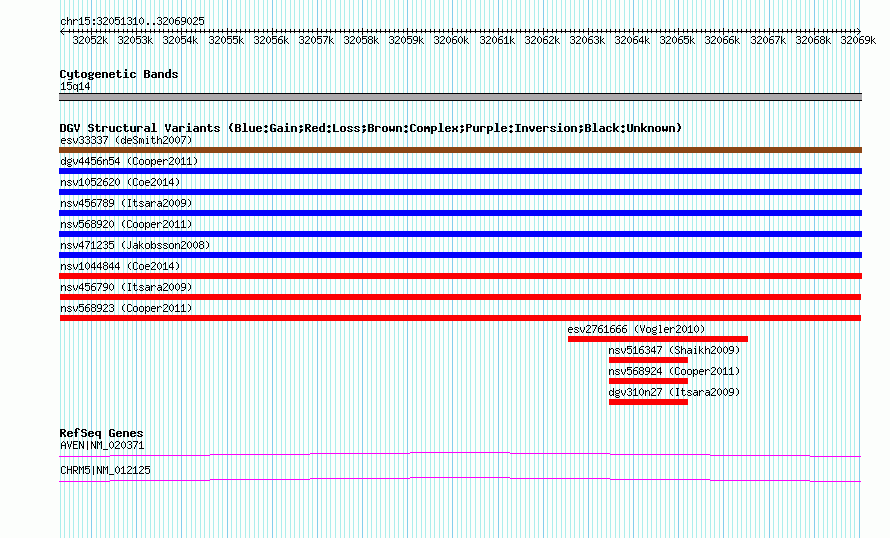Click the red bar under nsv568923
Screen dimensions: 890x538
(x=460, y=318)
